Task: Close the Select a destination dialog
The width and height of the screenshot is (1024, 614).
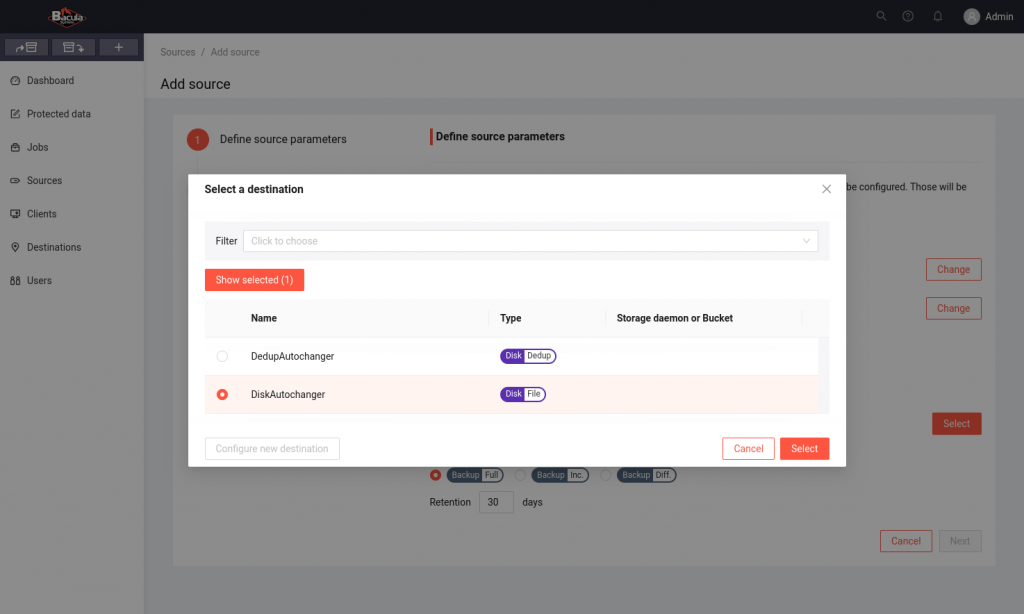Action: [826, 189]
